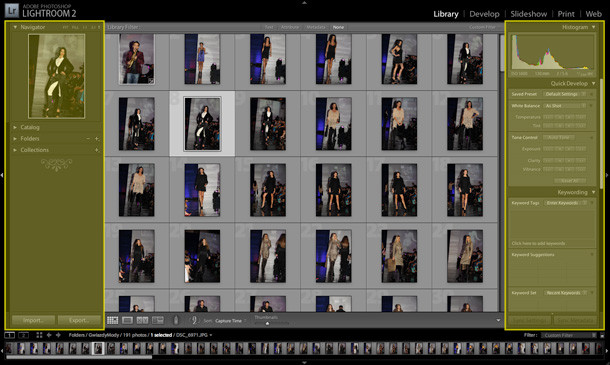Image resolution: width=610 pixels, height=365 pixels.
Task: Open Survey view icon in toolbar
Action: point(158,320)
